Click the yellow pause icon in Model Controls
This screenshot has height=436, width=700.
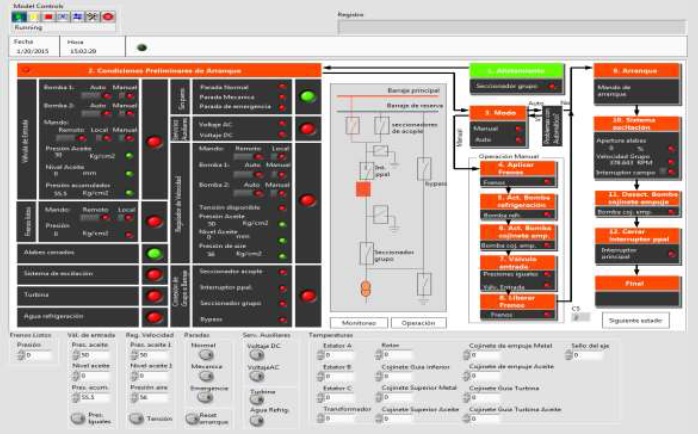pos(34,17)
